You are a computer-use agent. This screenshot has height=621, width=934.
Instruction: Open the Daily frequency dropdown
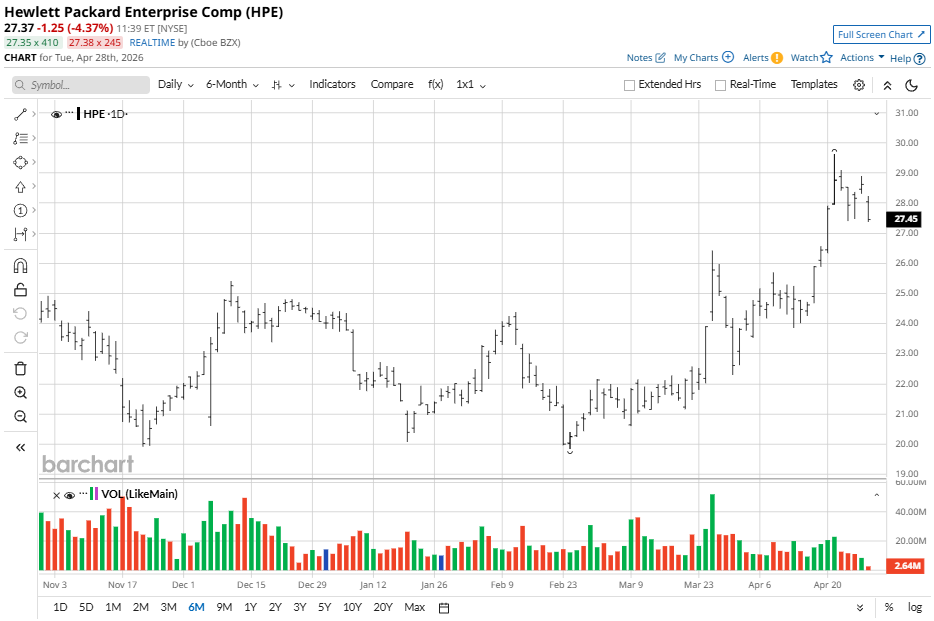(175, 85)
